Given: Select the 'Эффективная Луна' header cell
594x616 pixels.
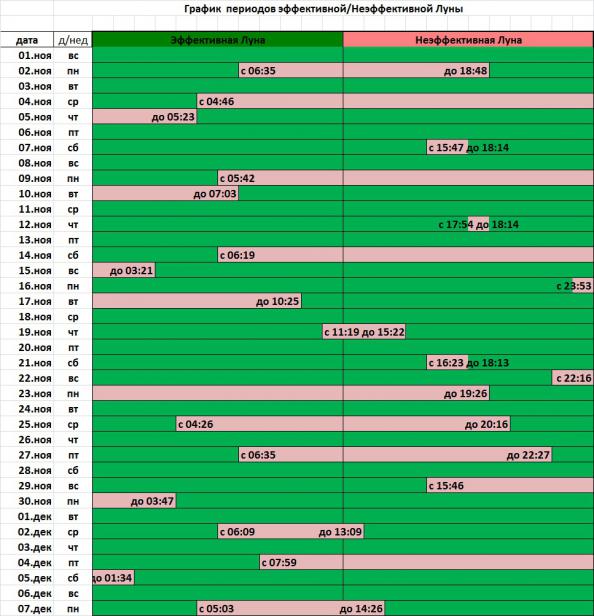Looking at the screenshot, I should coord(218,40).
